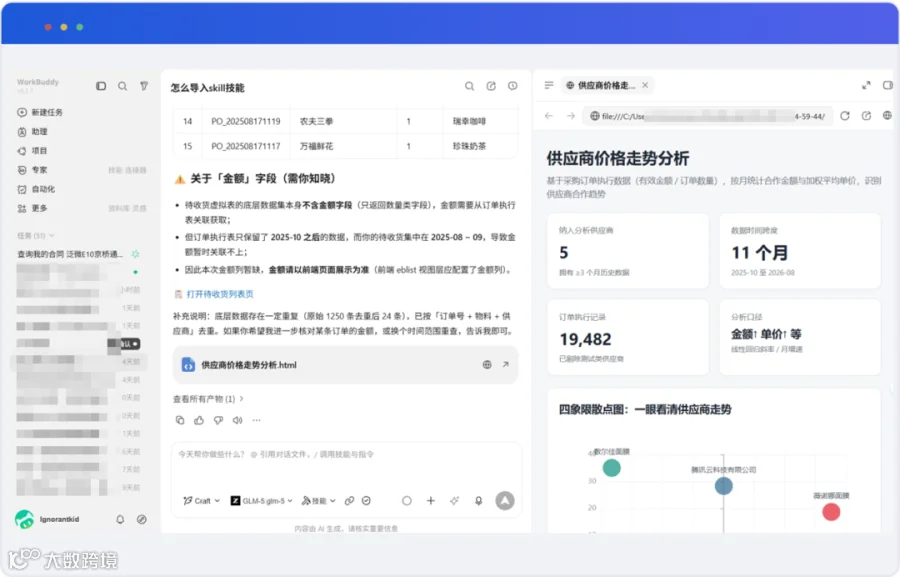Toggle the checkmark circle in input toolbar
Viewport: 900px width, 577px height.
click(x=366, y=501)
